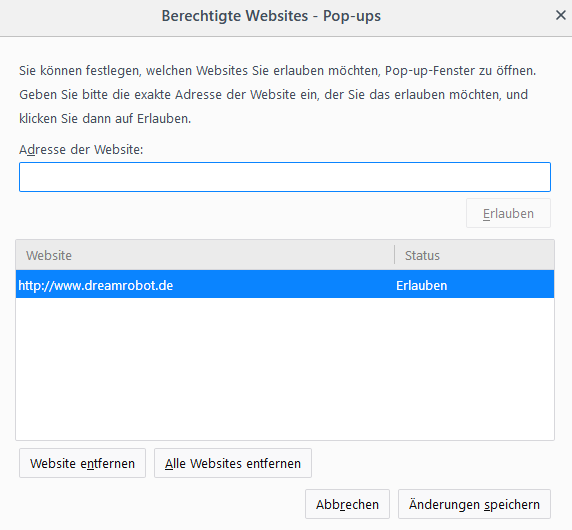The height and width of the screenshot is (530, 572).
Task: Click the dialog title Berechtigte Websites - Pop-ups
Action: click(271, 16)
